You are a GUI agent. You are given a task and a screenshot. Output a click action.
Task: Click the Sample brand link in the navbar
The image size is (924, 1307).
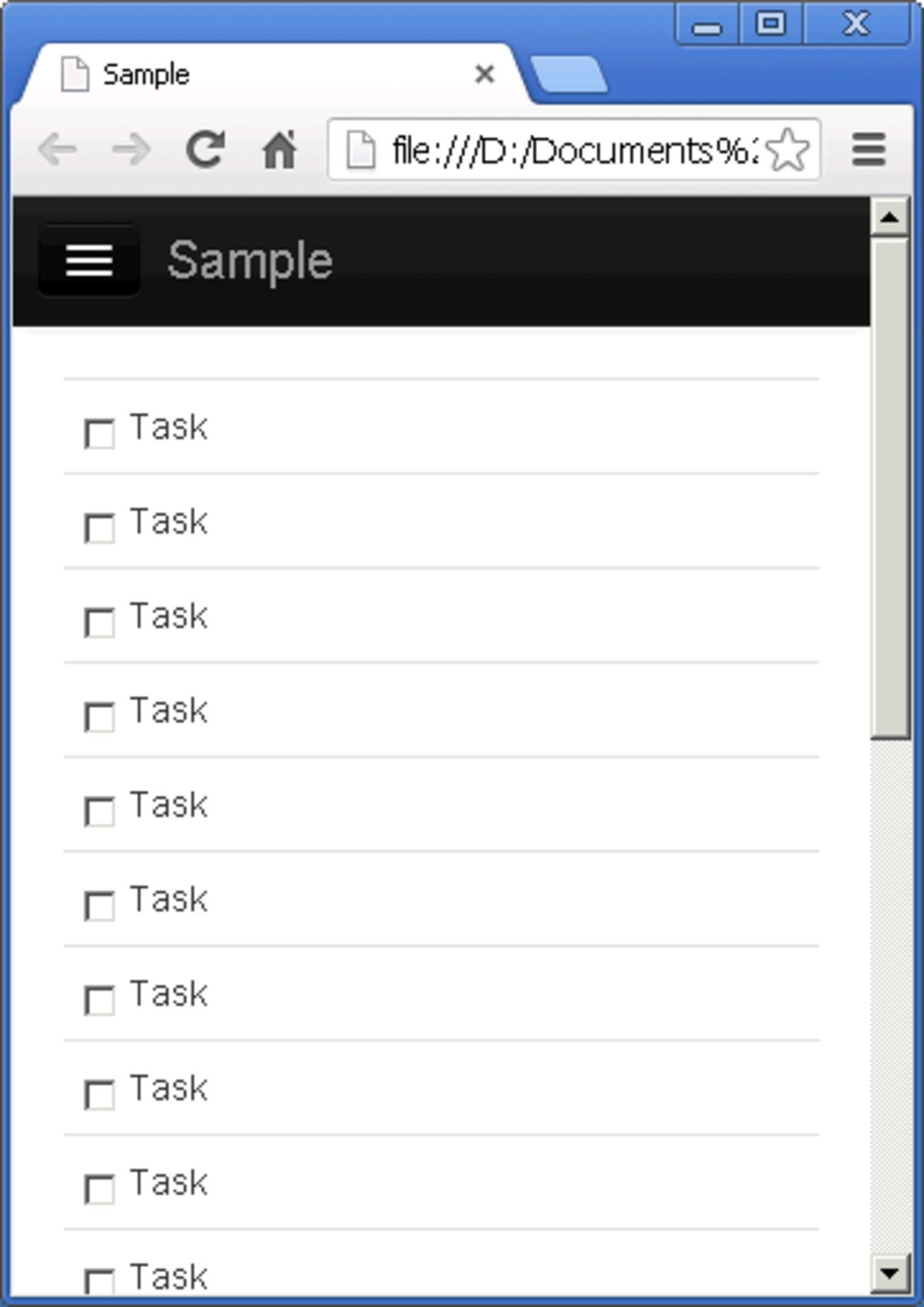(x=249, y=261)
